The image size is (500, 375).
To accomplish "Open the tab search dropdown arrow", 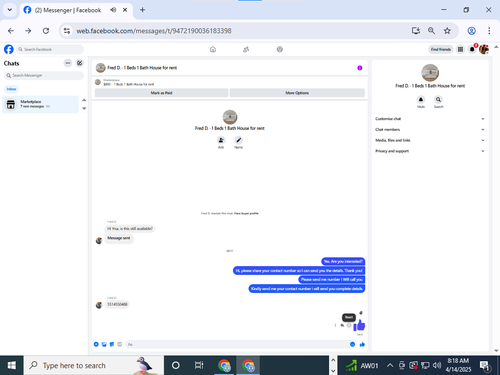I will [x=10, y=10].
